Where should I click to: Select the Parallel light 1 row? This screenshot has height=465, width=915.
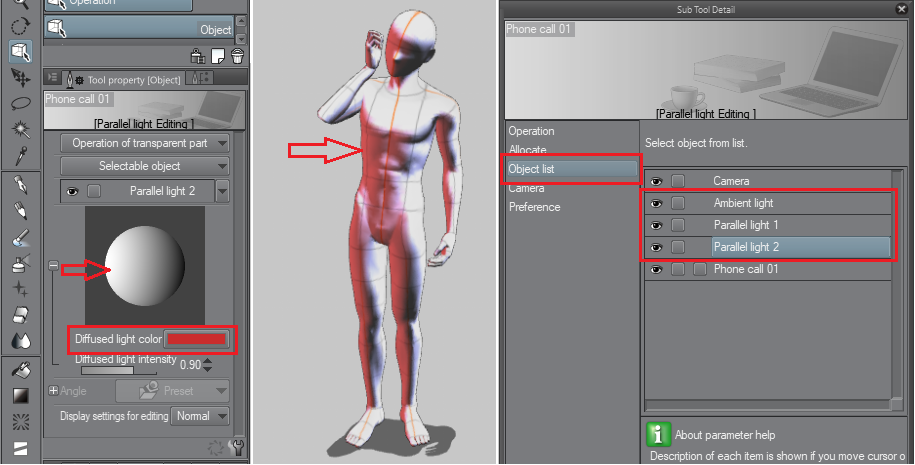768,225
